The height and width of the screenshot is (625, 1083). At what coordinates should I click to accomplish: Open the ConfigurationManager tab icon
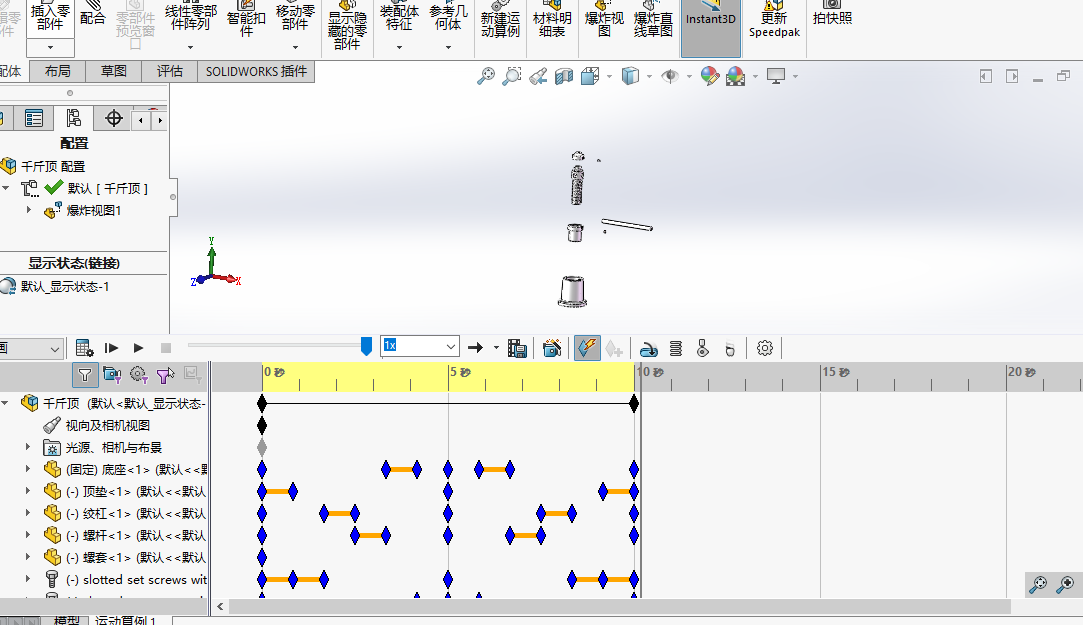pos(73,119)
